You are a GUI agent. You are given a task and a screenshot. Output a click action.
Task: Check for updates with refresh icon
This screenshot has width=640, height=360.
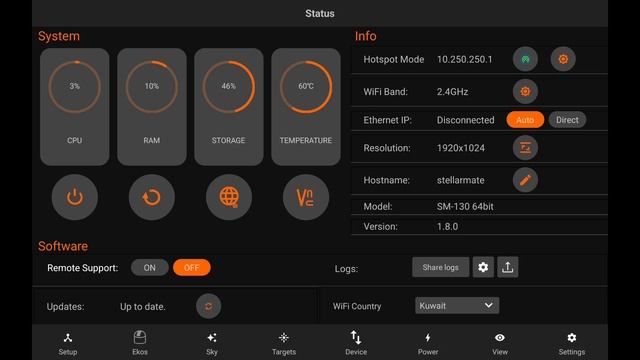pos(209,306)
